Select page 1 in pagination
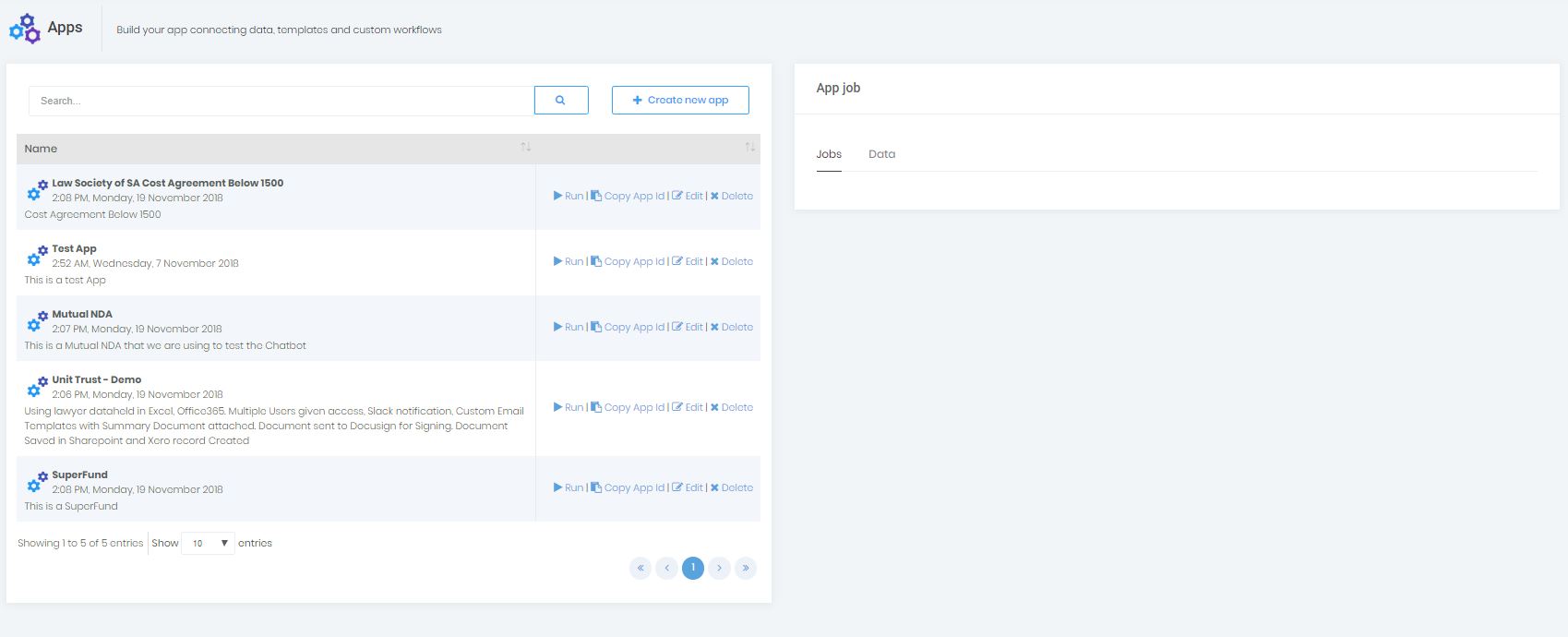The width and height of the screenshot is (1568, 637). [x=693, y=568]
